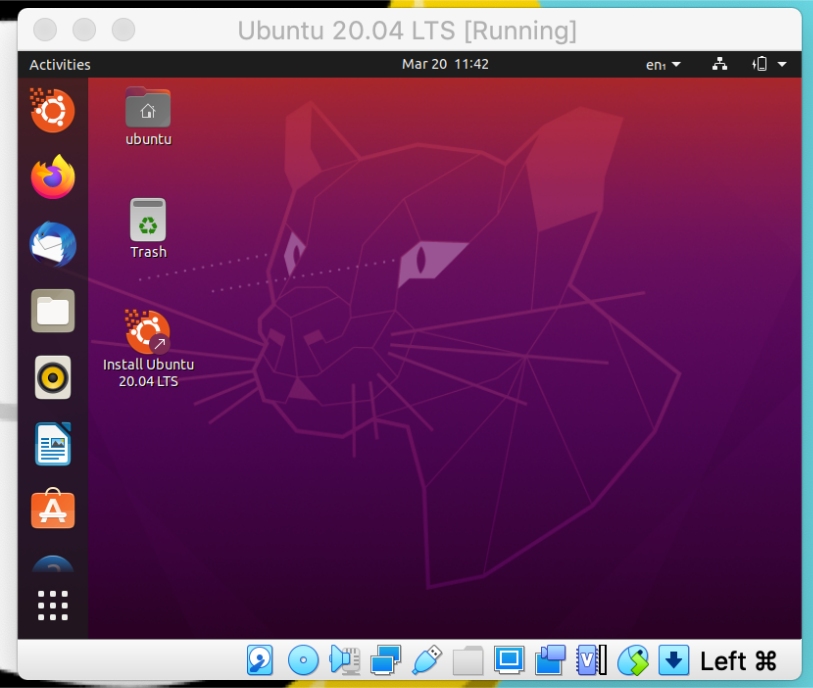813x688 pixels.
Task: Open the Files manager dock icon
Action: pyautogui.click(x=52, y=311)
